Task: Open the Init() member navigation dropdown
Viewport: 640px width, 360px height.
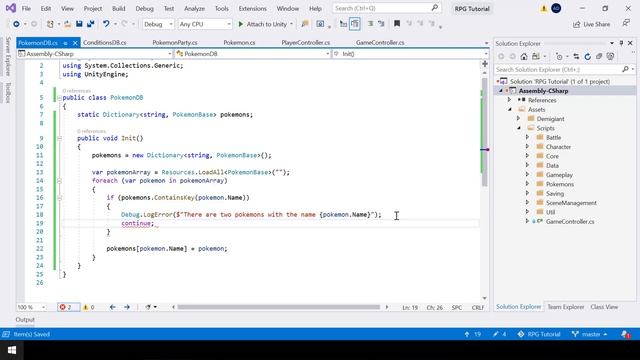Action: [x=410, y=53]
